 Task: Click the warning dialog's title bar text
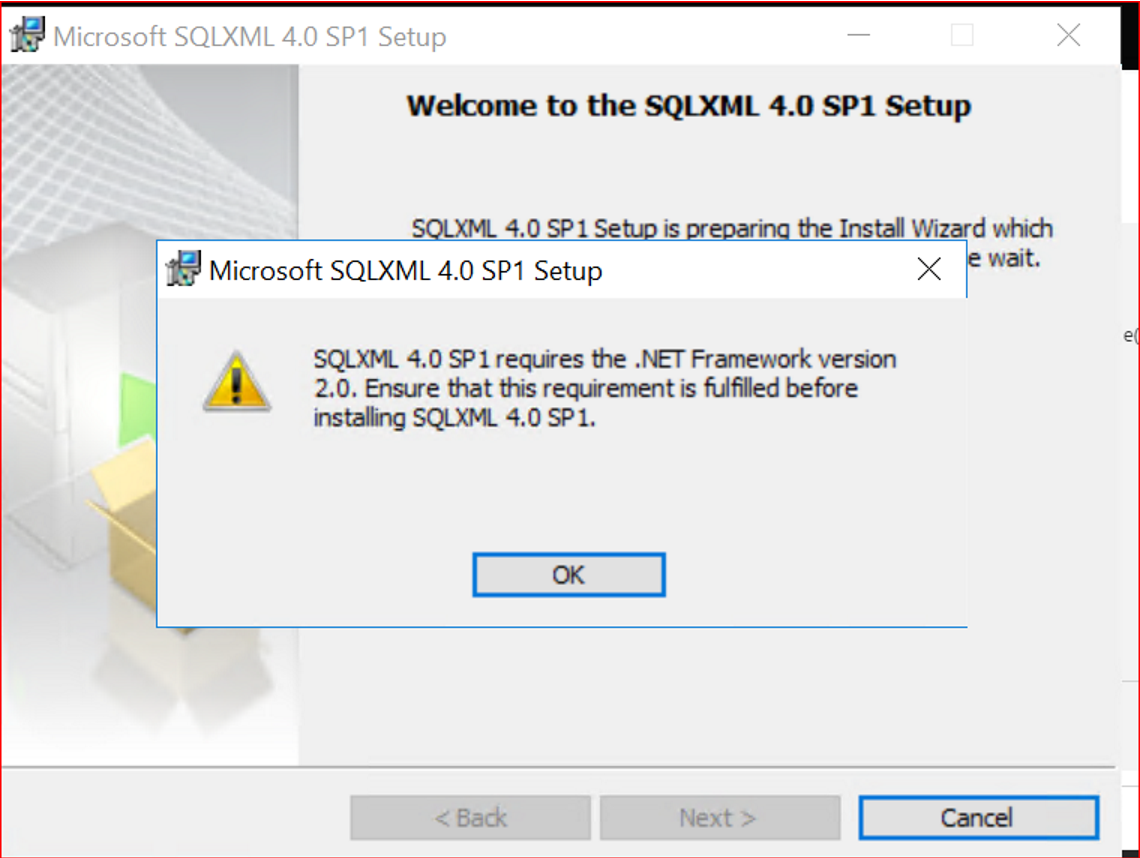405,271
